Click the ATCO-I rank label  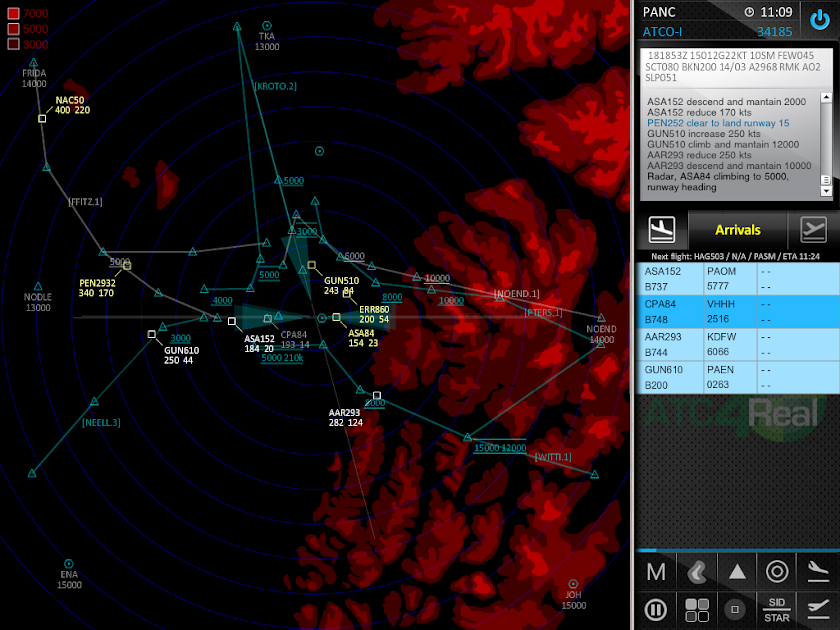662,32
